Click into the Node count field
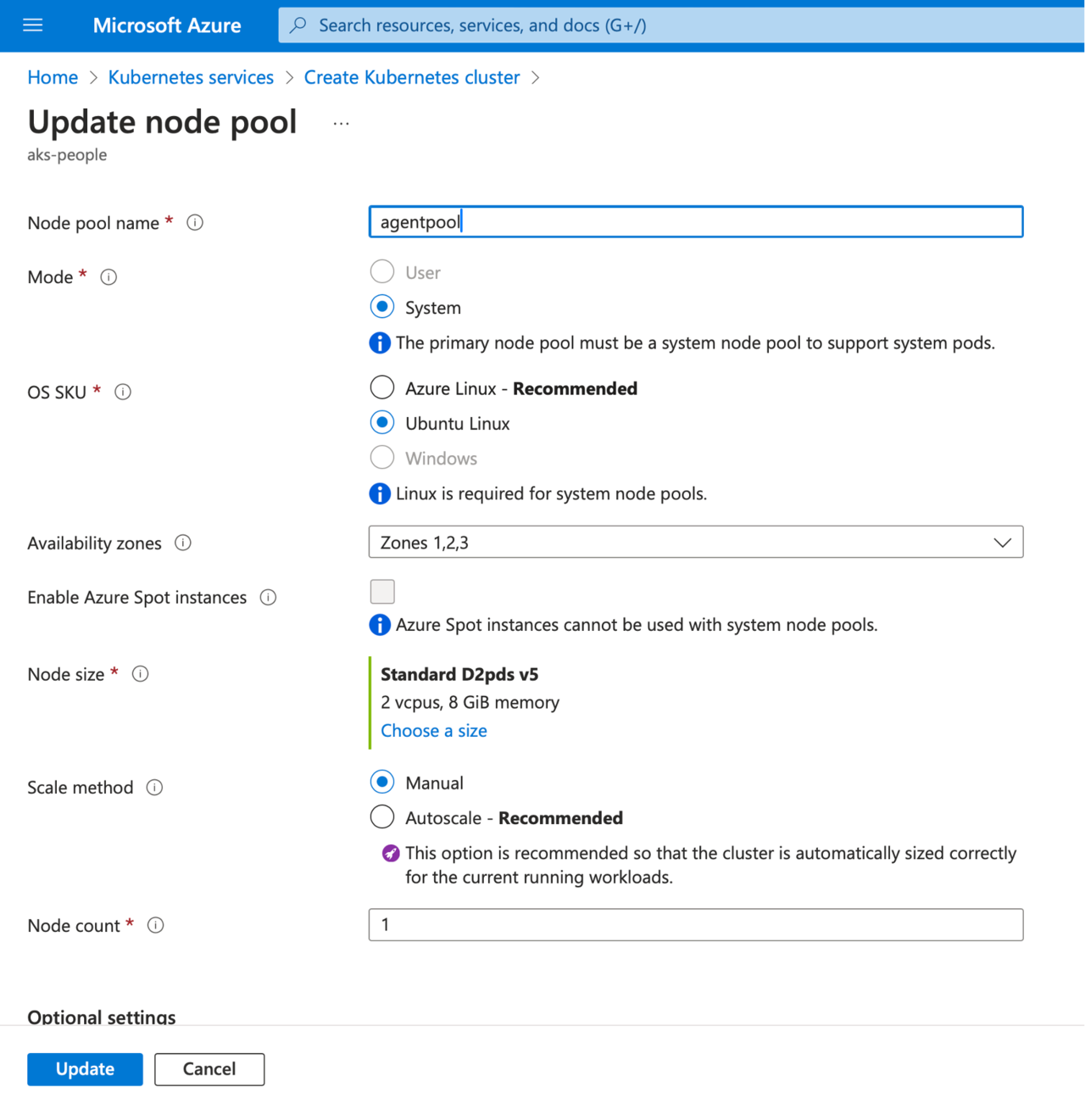This screenshot has height=1120, width=1085. click(x=695, y=925)
